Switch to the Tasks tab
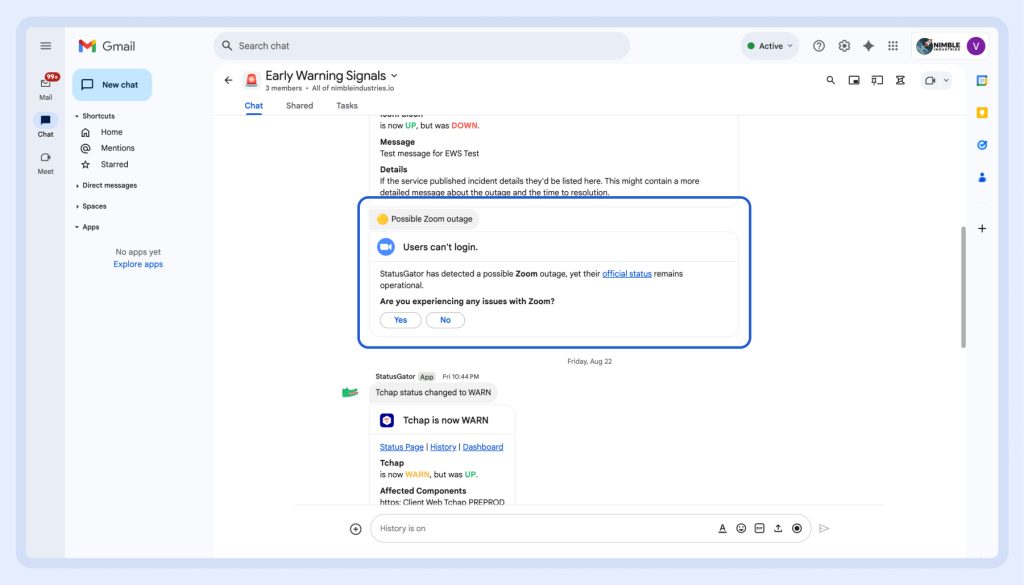Viewport: 1024px width, 585px height. [347, 105]
